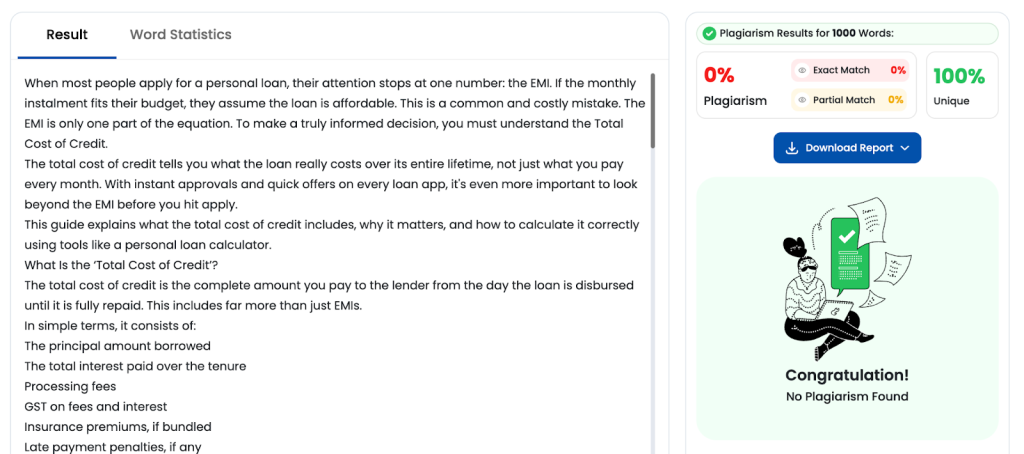The image size is (1024, 454).
Task: Click the "What Is the 'Total Cost of Credit'?" line
Action: point(120,265)
